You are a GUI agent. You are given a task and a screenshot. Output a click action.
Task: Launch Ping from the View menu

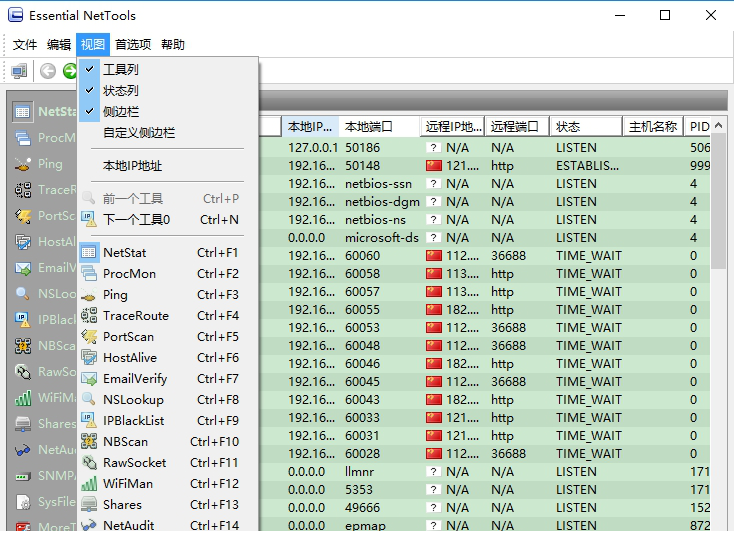pos(89,295)
